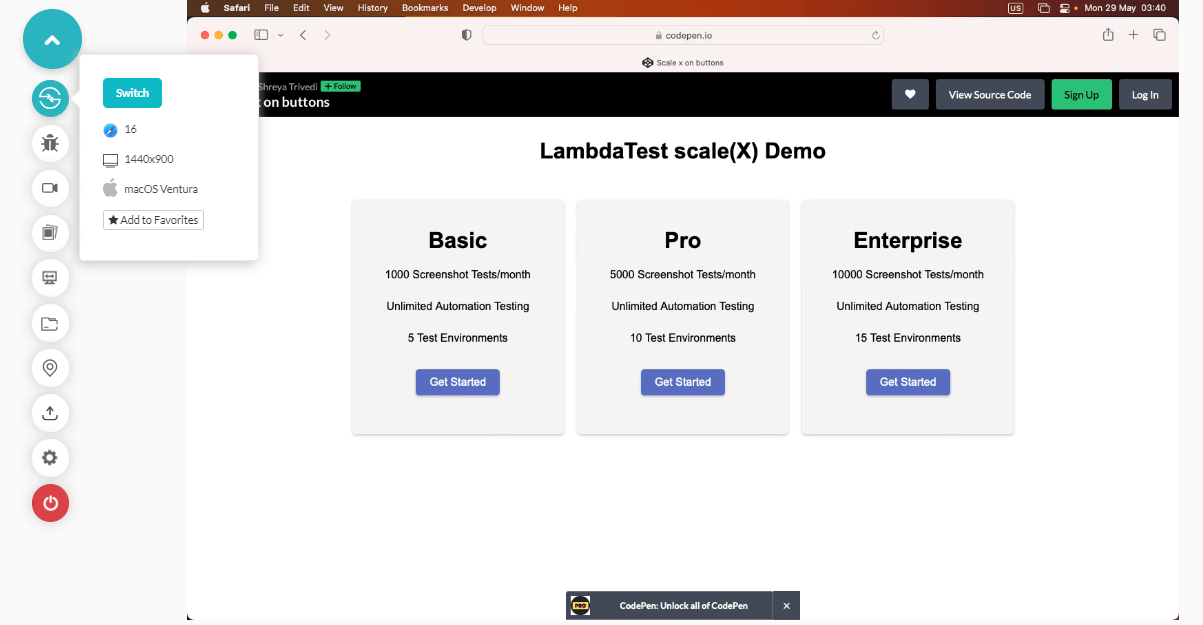Image resolution: width=1203 pixels, height=625 pixels.
Task: Start the video recorder tool
Action: pyautogui.click(x=50, y=188)
